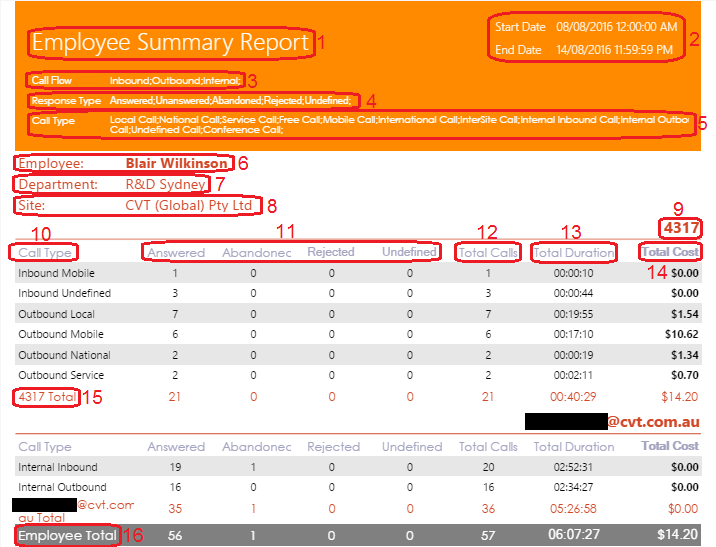Click employee name Blair Wilkinson

(x=176, y=163)
